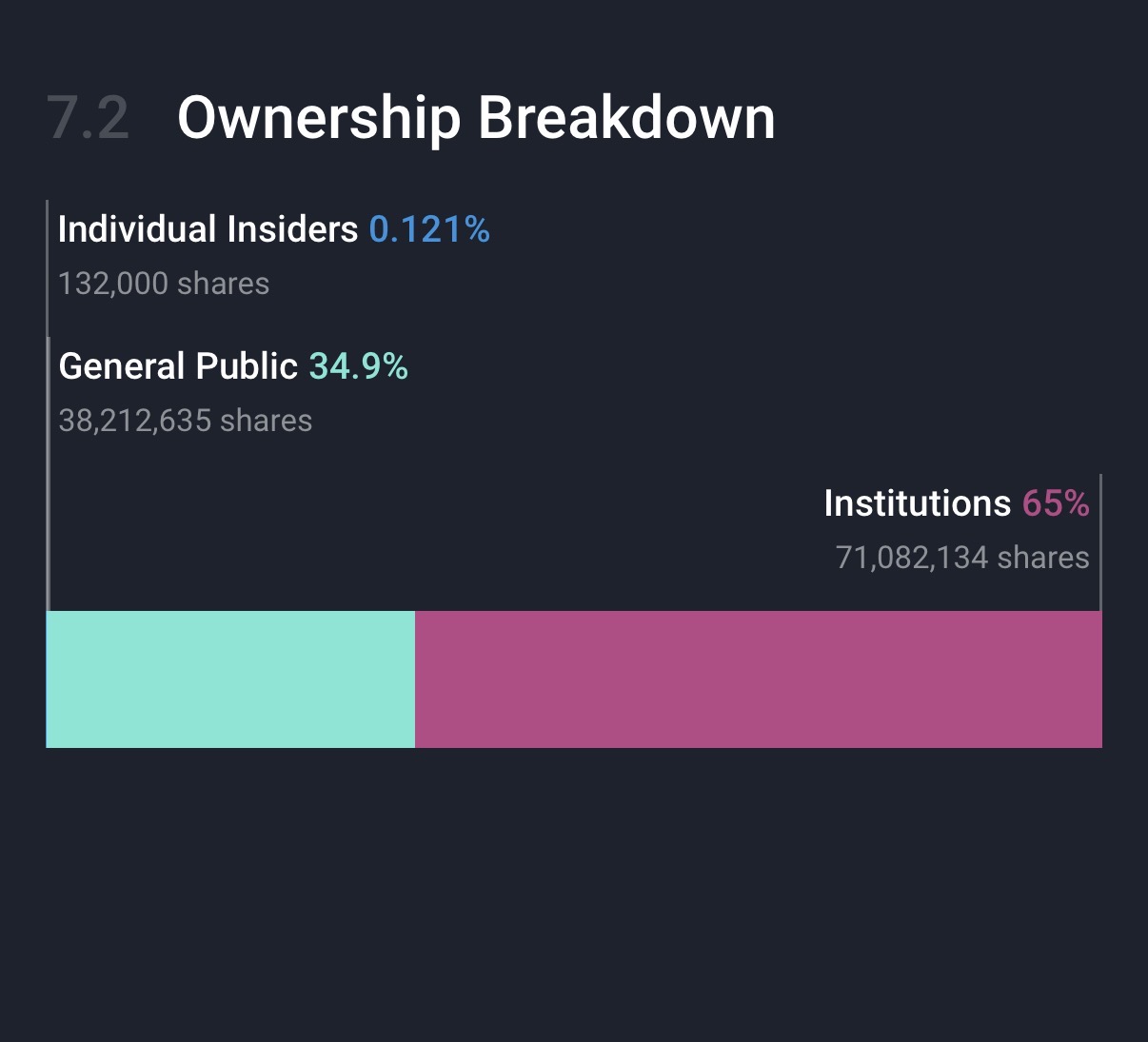The height and width of the screenshot is (1042, 1148).
Task: Click the callout line right of Institutions
Action: click(1100, 542)
